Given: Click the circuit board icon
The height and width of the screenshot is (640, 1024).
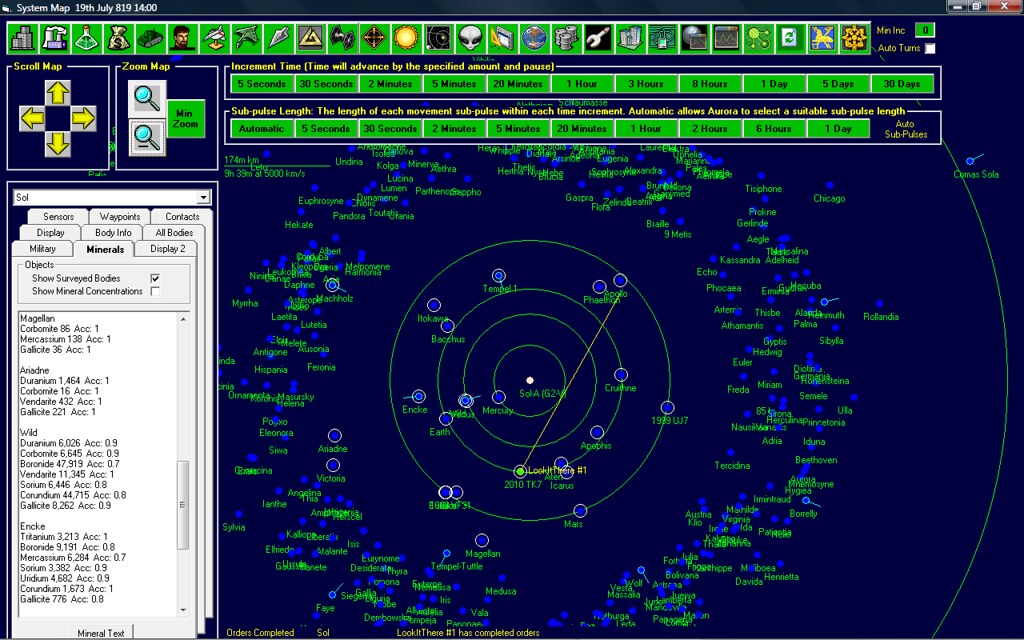Looking at the screenshot, I should pos(662,38).
